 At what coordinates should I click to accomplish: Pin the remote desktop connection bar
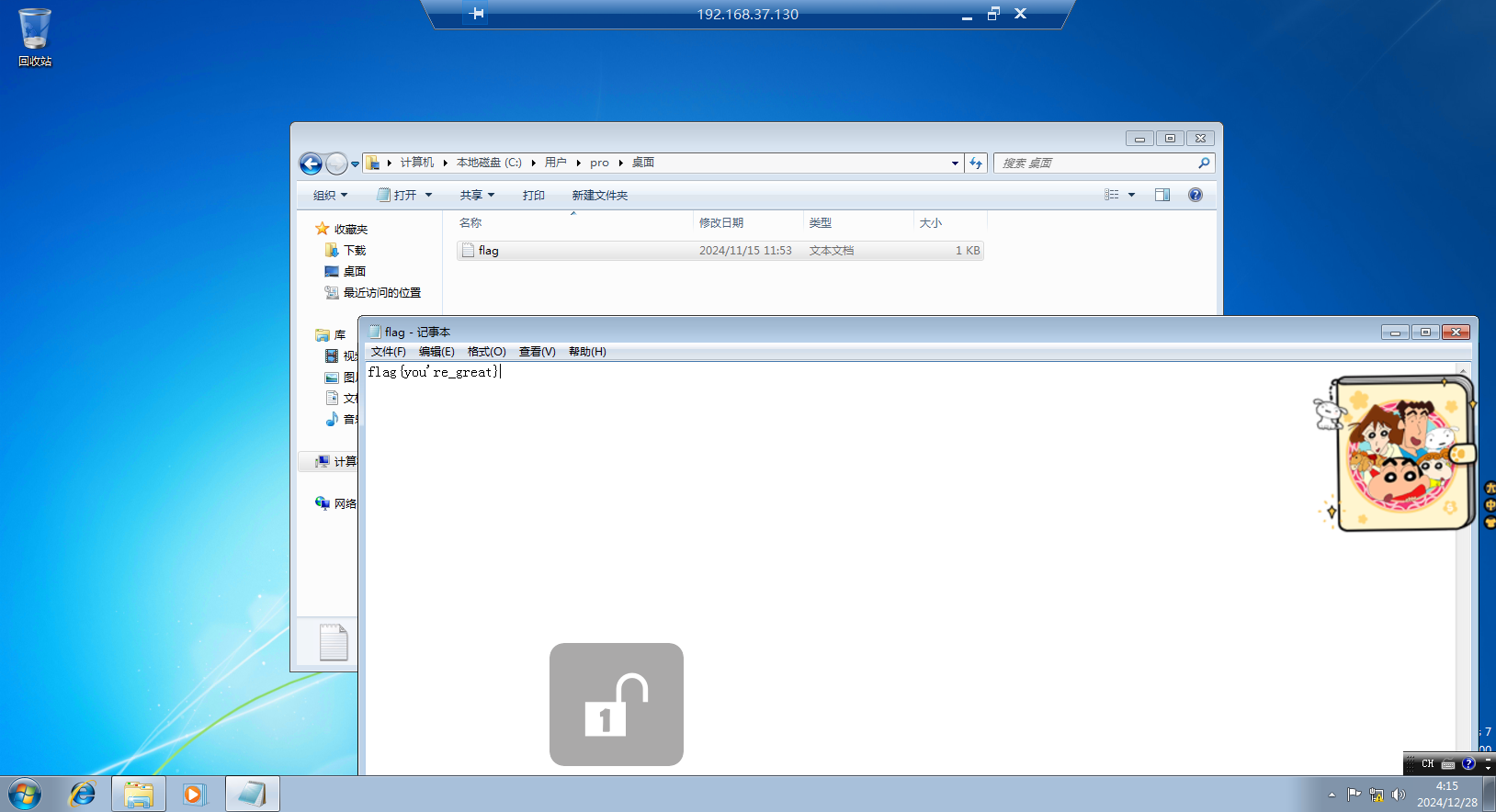[x=476, y=14]
